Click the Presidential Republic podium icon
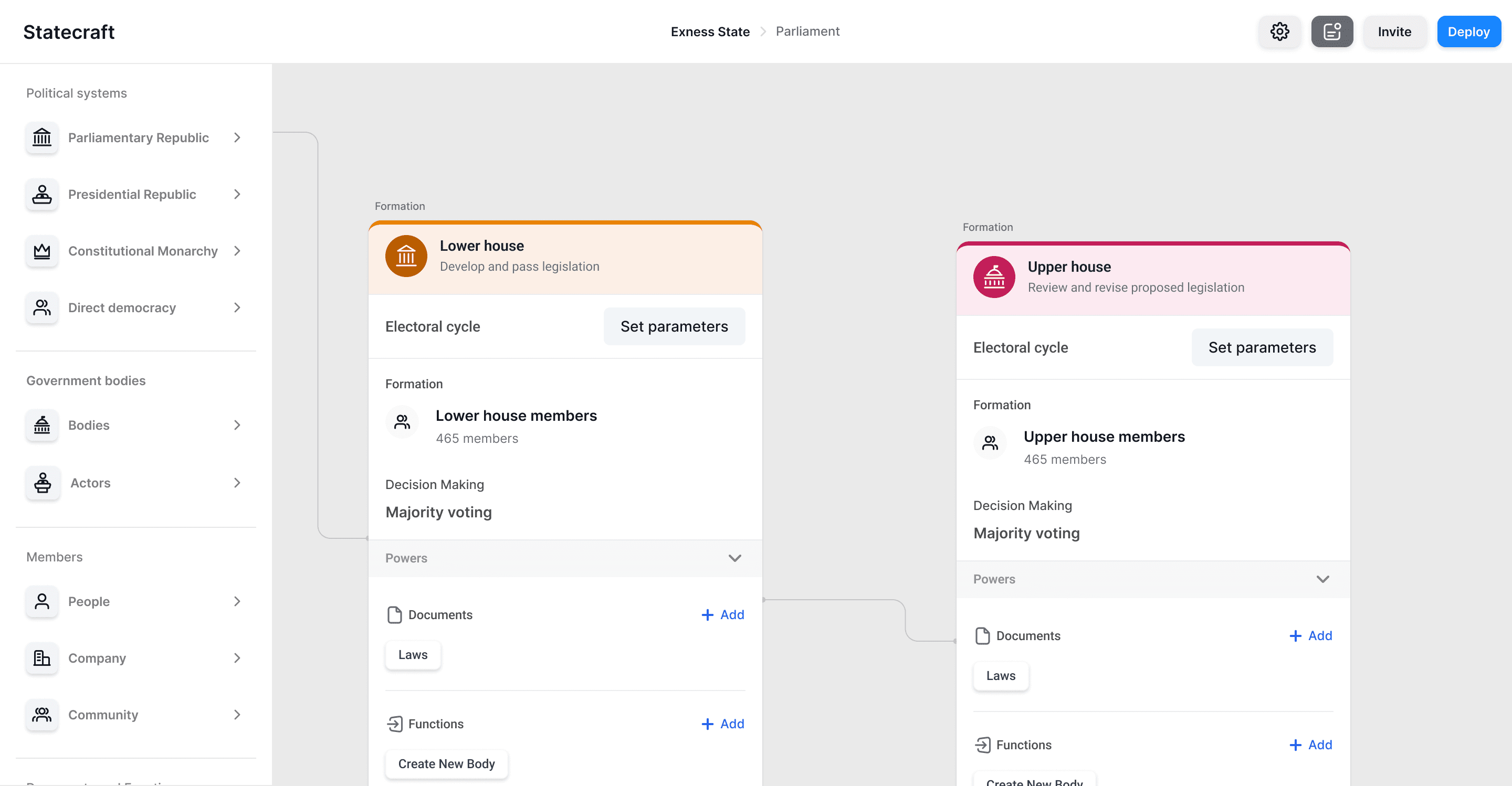 [x=41, y=194]
